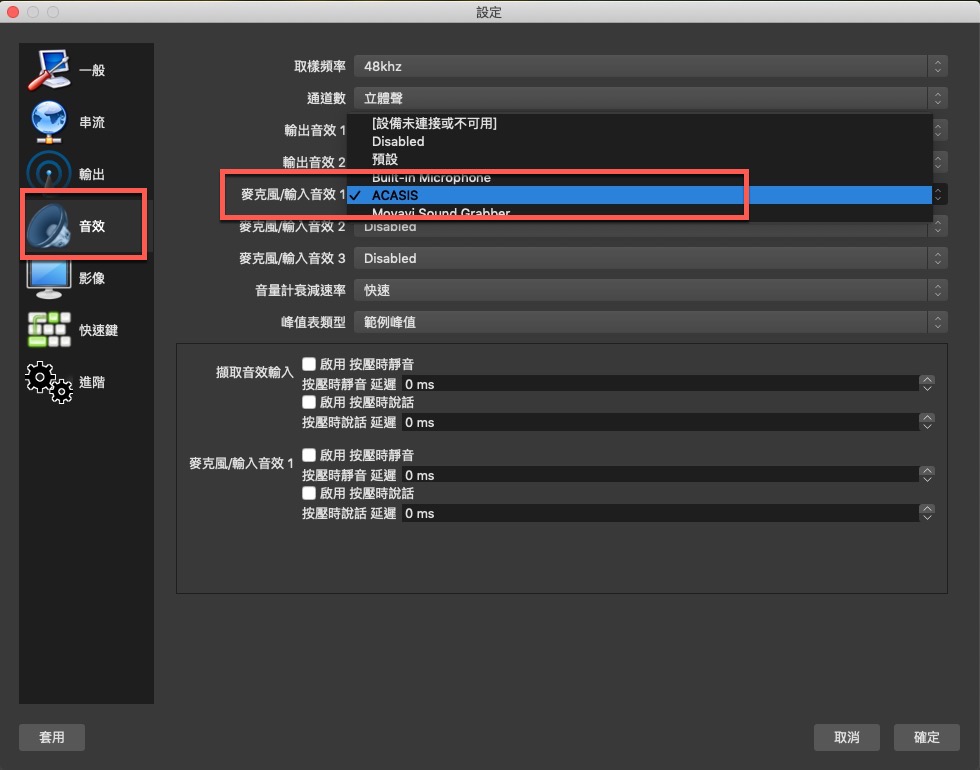Switch to the 串流 label in the sidebar

tap(92, 122)
